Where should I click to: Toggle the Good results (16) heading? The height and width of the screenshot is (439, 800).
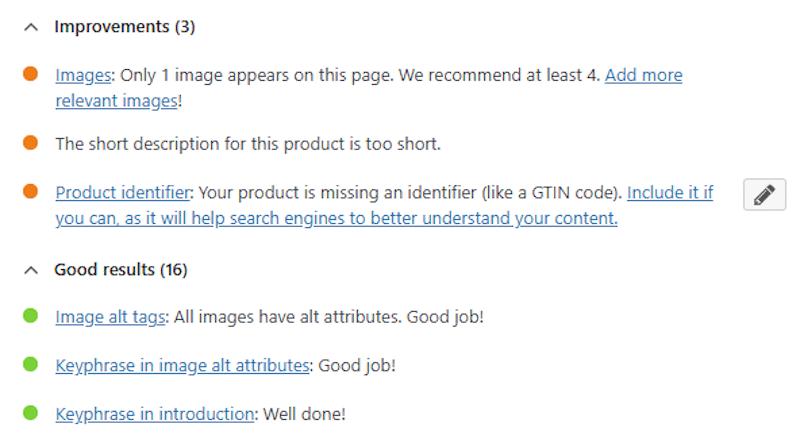click(120, 269)
